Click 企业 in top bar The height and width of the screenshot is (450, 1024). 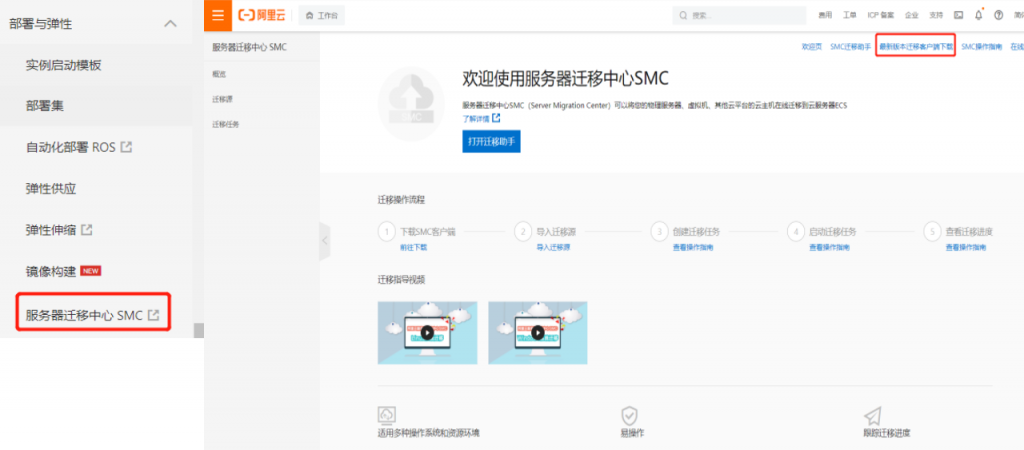(911, 15)
